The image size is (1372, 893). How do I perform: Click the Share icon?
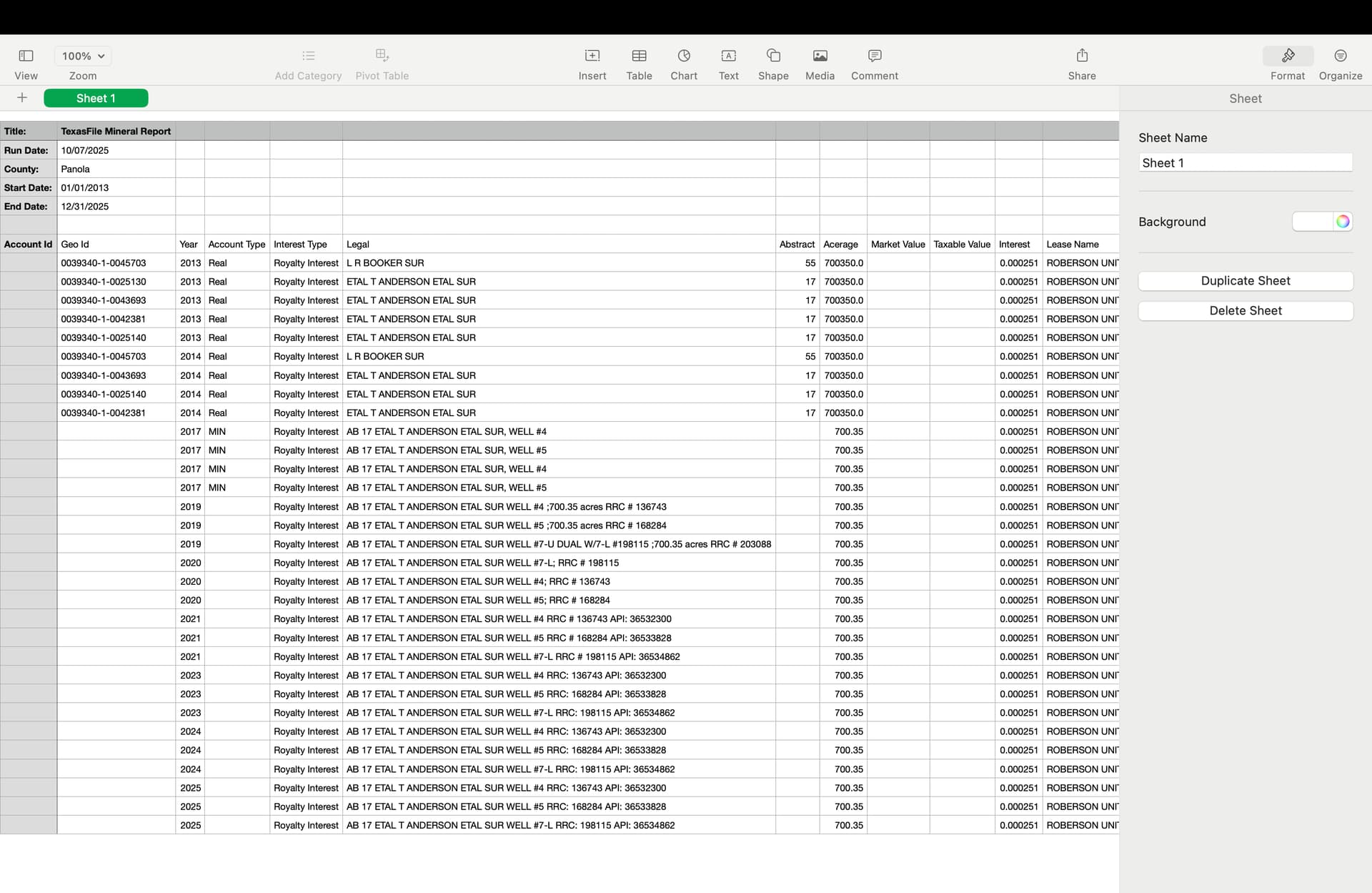point(1081,56)
